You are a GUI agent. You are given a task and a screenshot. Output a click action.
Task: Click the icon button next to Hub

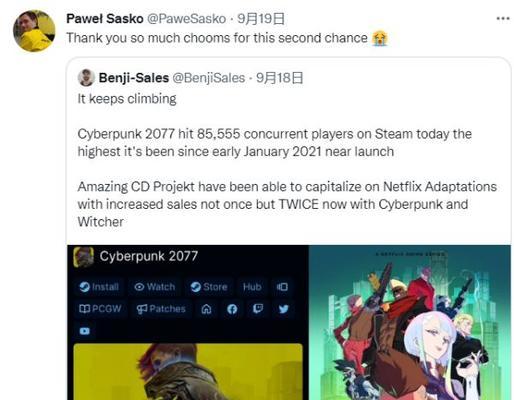282,287
